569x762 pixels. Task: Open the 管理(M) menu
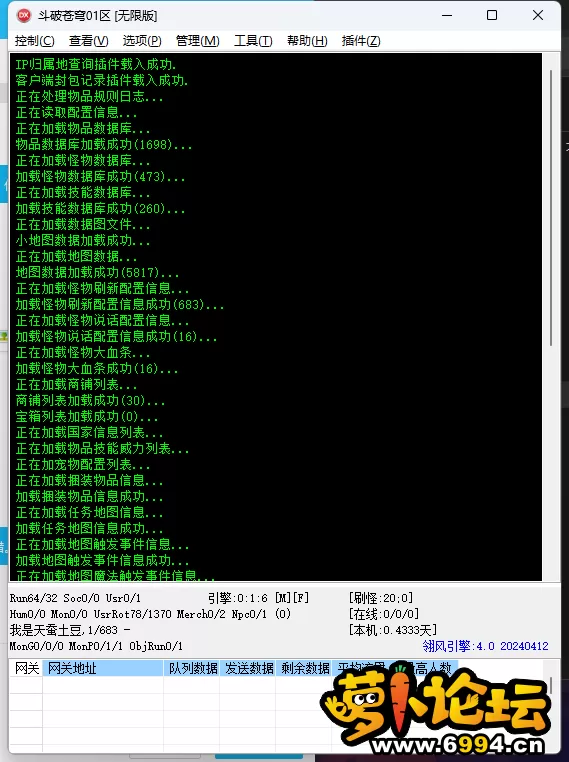(x=197, y=41)
